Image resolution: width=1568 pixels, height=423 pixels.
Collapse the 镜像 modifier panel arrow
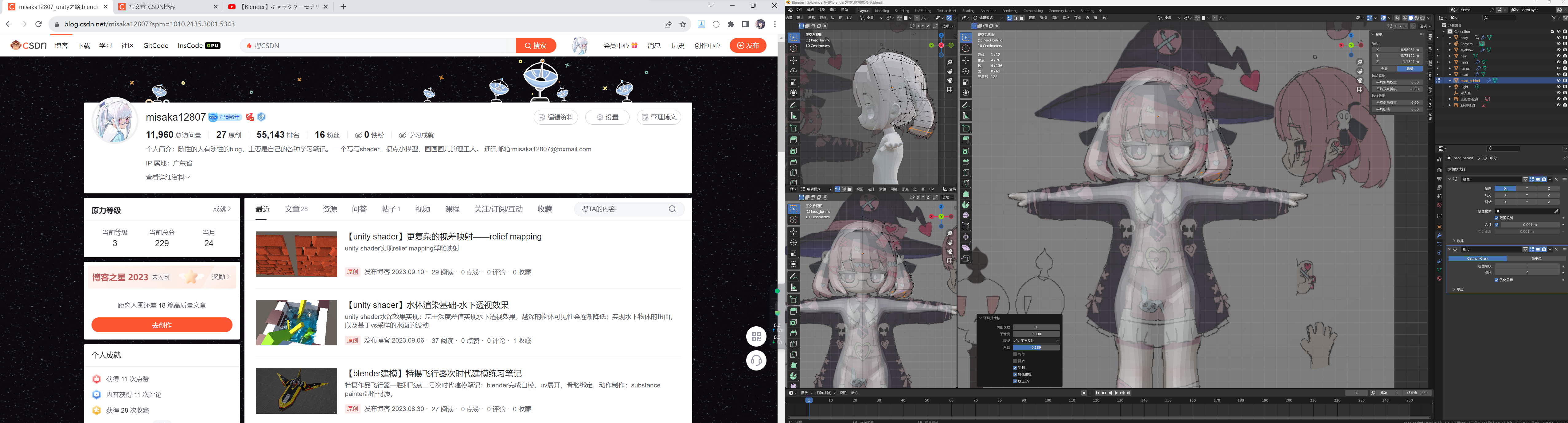point(1450,179)
